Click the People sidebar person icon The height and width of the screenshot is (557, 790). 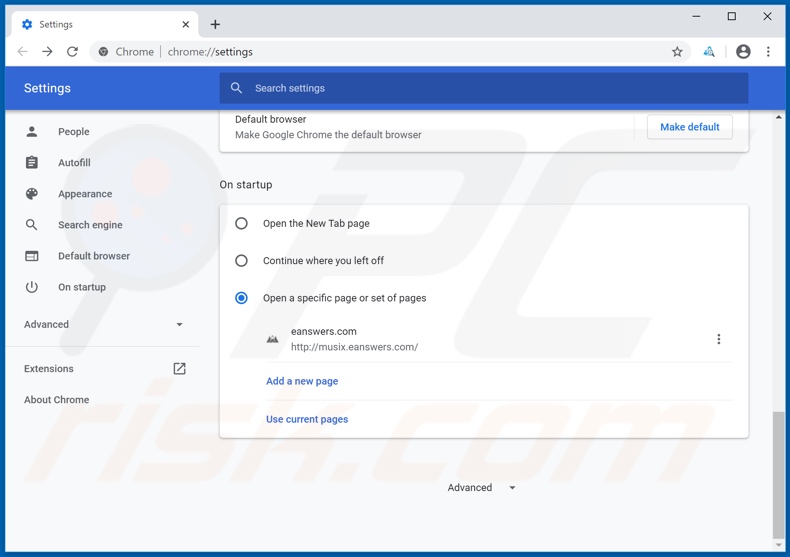[32, 131]
